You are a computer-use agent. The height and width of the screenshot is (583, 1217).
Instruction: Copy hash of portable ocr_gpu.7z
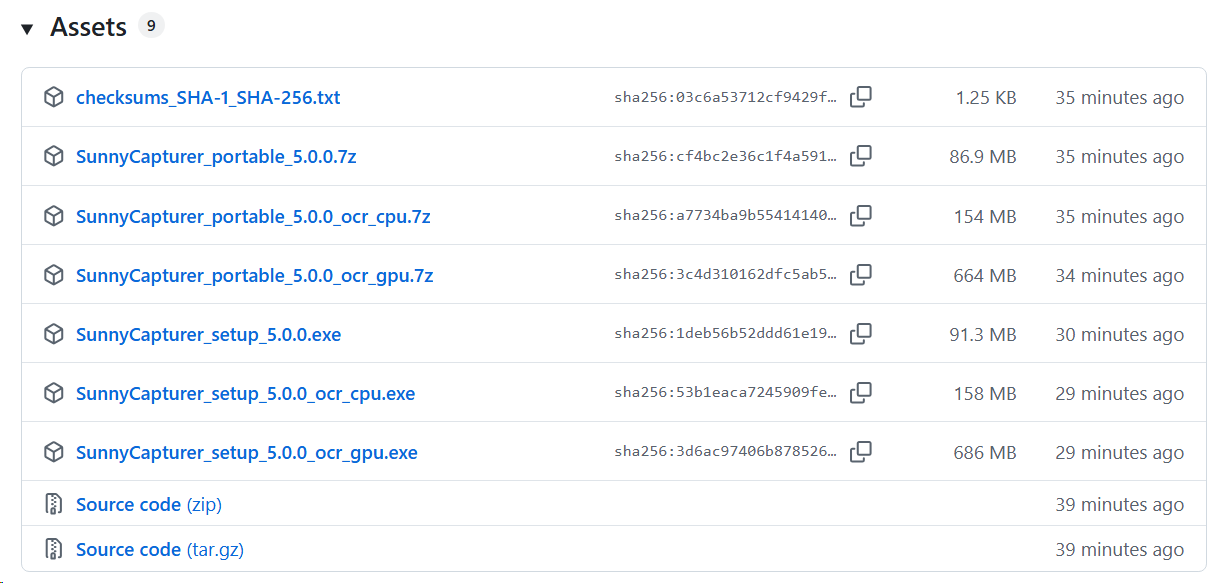tap(860, 275)
